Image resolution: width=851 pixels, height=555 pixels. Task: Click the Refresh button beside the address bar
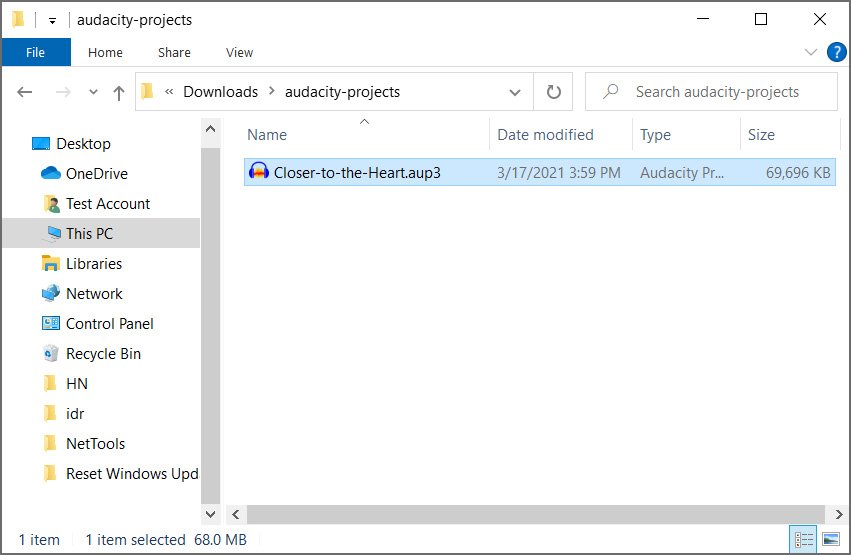coord(553,92)
